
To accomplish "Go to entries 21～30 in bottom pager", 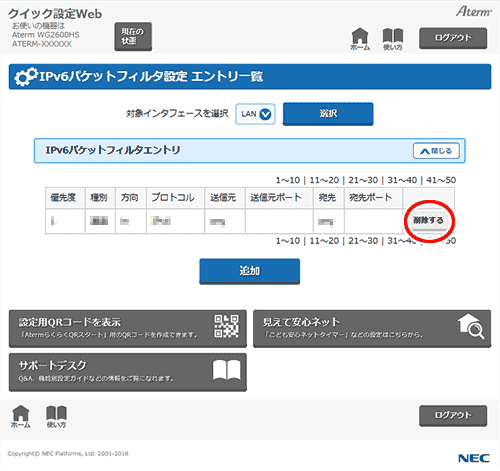I will (x=363, y=241).
